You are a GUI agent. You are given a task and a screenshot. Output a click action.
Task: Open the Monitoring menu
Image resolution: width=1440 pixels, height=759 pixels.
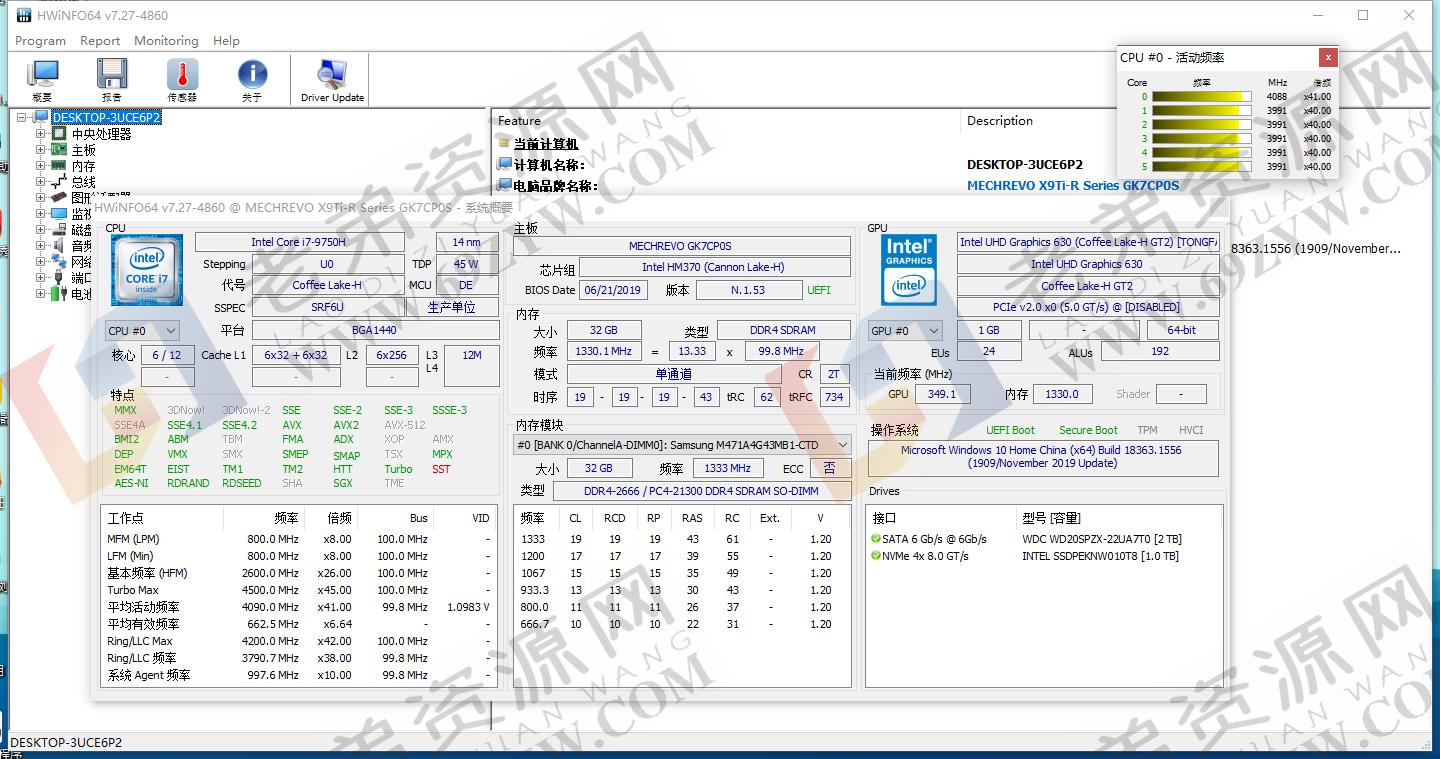click(x=166, y=41)
